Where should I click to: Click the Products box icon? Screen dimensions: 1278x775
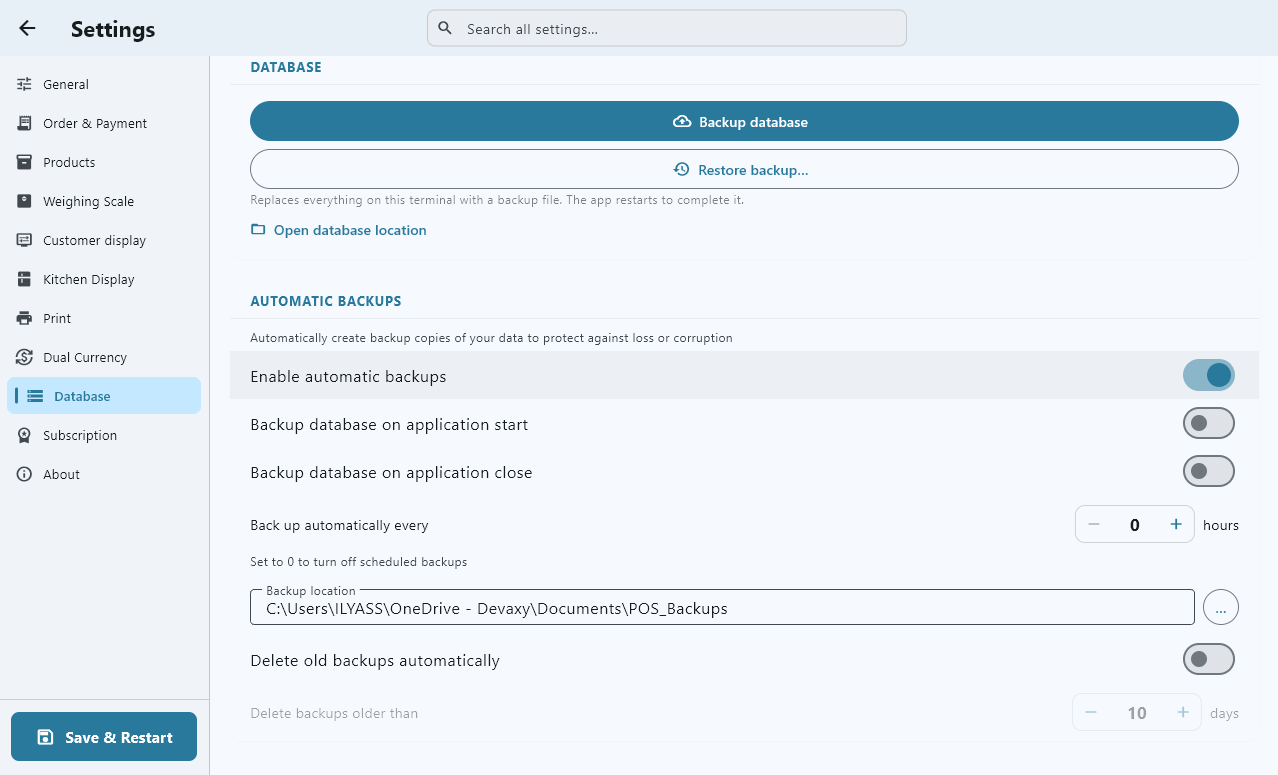tap(24, 162)
